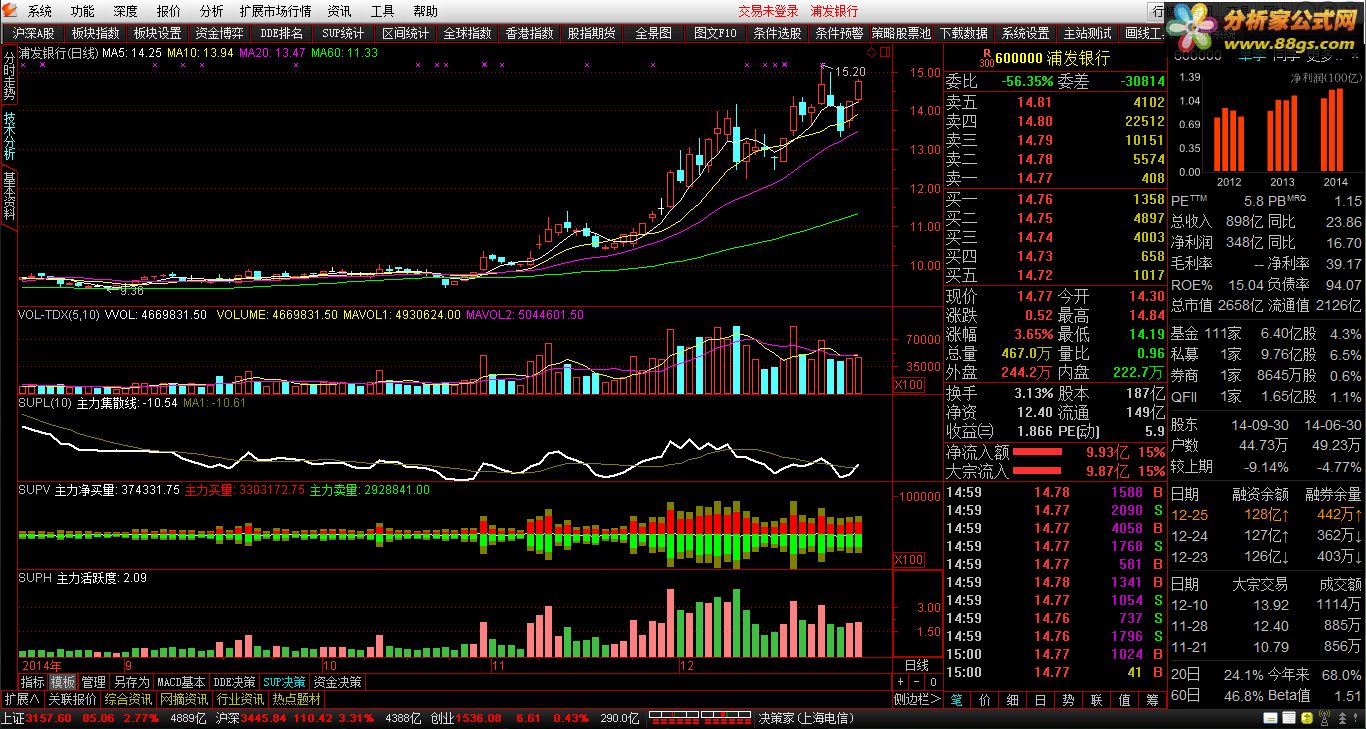Open the 工具 menu
The image size is (1366, 729).
click(382, 11)
